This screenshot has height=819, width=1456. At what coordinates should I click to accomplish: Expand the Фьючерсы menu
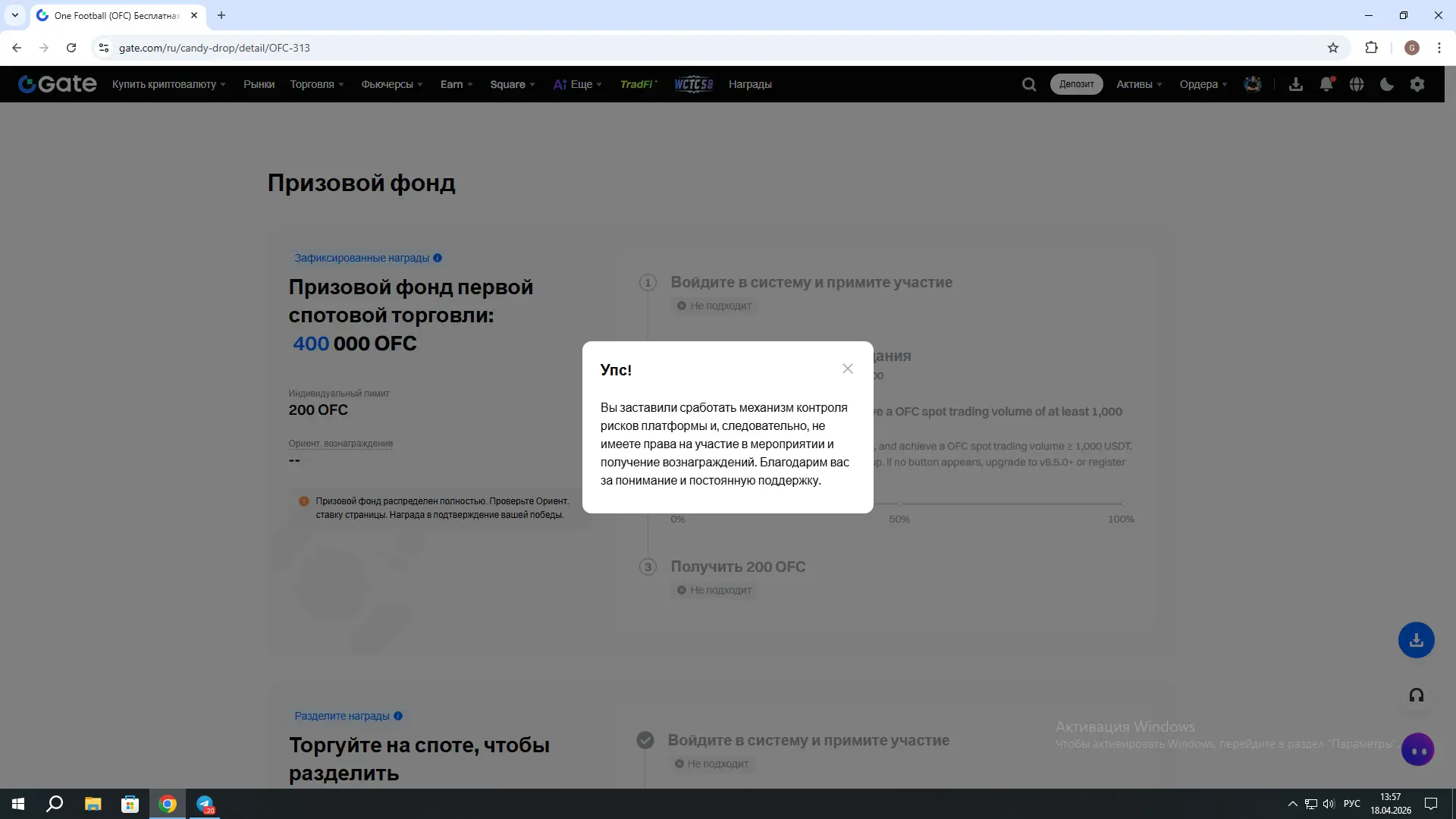(391, 84)
